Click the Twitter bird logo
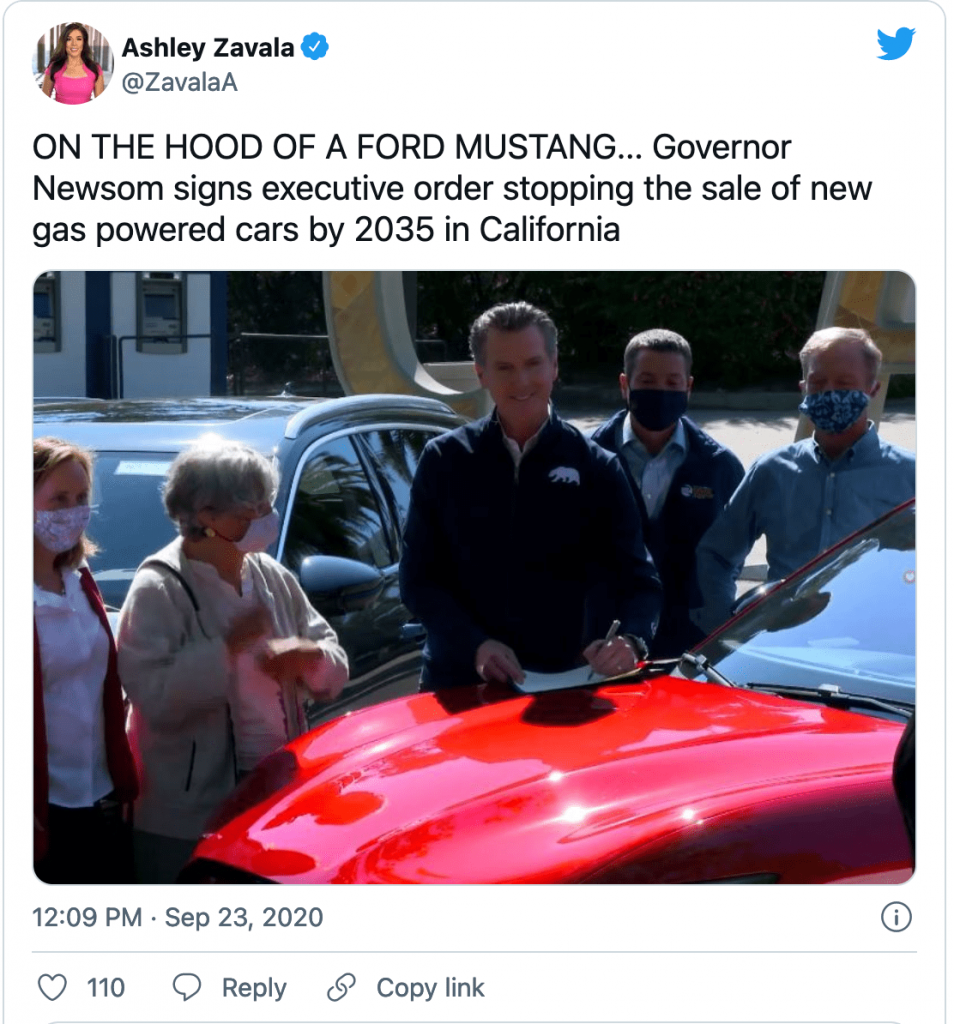The image size is (954, 1024). 895,44
